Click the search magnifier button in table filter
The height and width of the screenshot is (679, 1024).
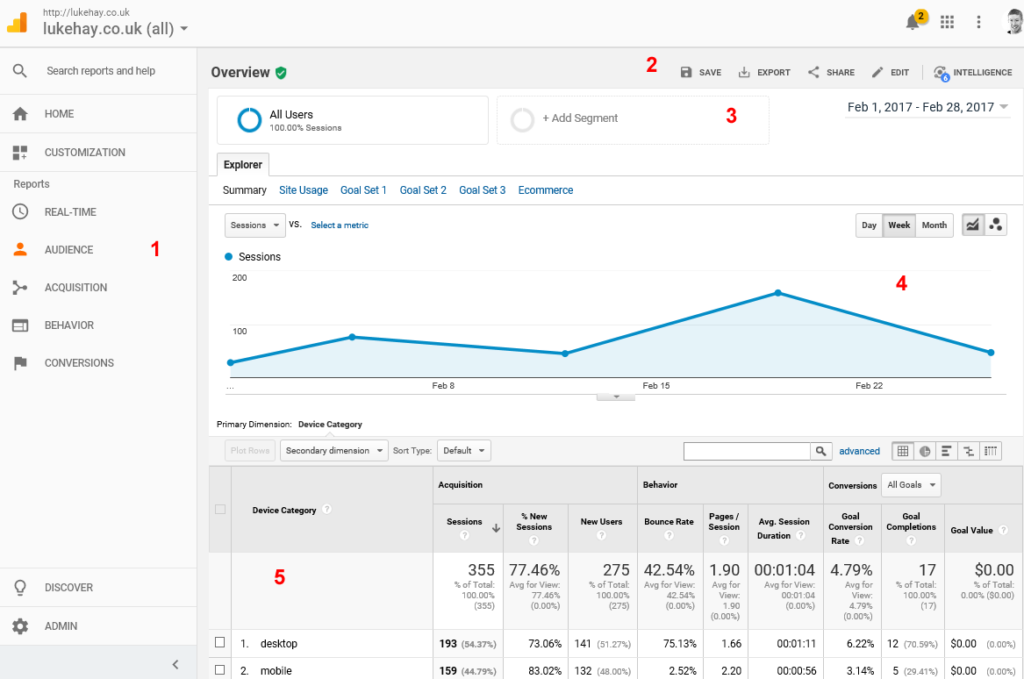pyautogui.click(x=821, y=451)
